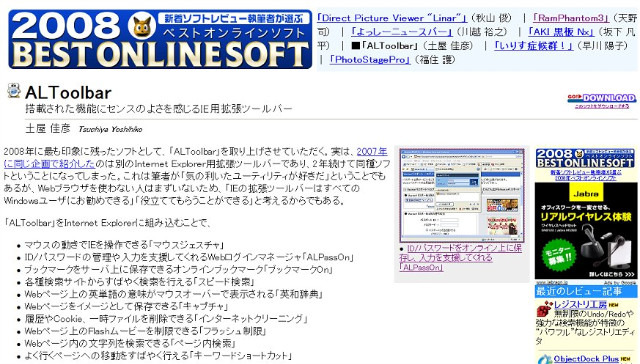This screenshot has height=364, width=640.
Task: Click the ALToolbar article title
Action: (68, 93)
